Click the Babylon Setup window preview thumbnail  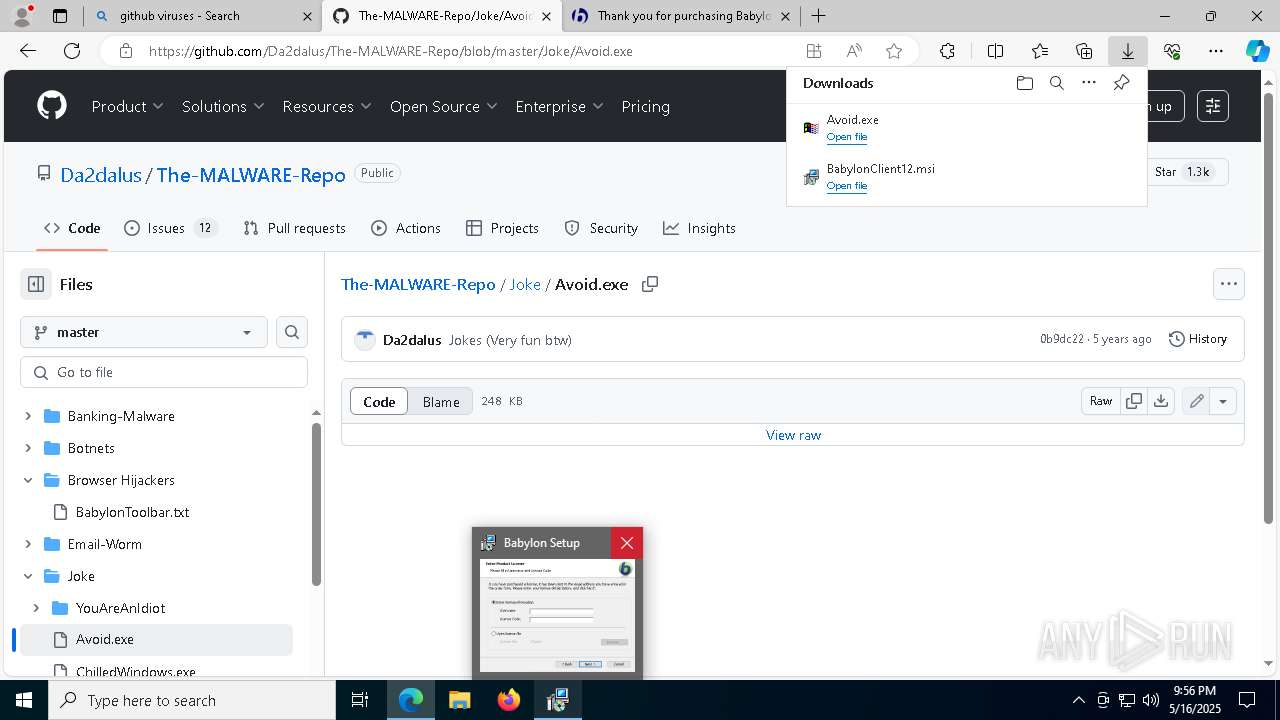[x=557, y=616]
